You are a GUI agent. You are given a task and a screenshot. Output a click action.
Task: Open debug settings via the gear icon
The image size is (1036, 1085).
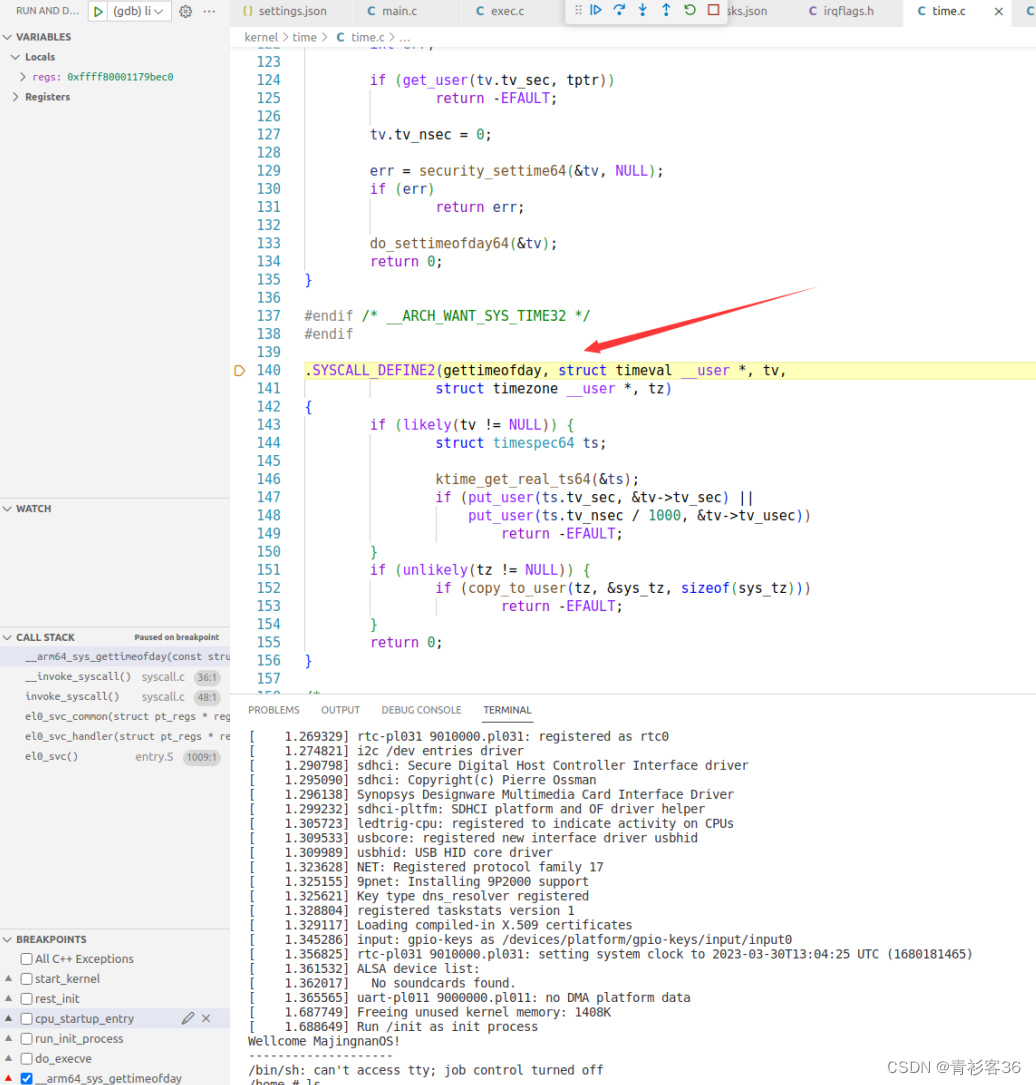tap(185, 11)
